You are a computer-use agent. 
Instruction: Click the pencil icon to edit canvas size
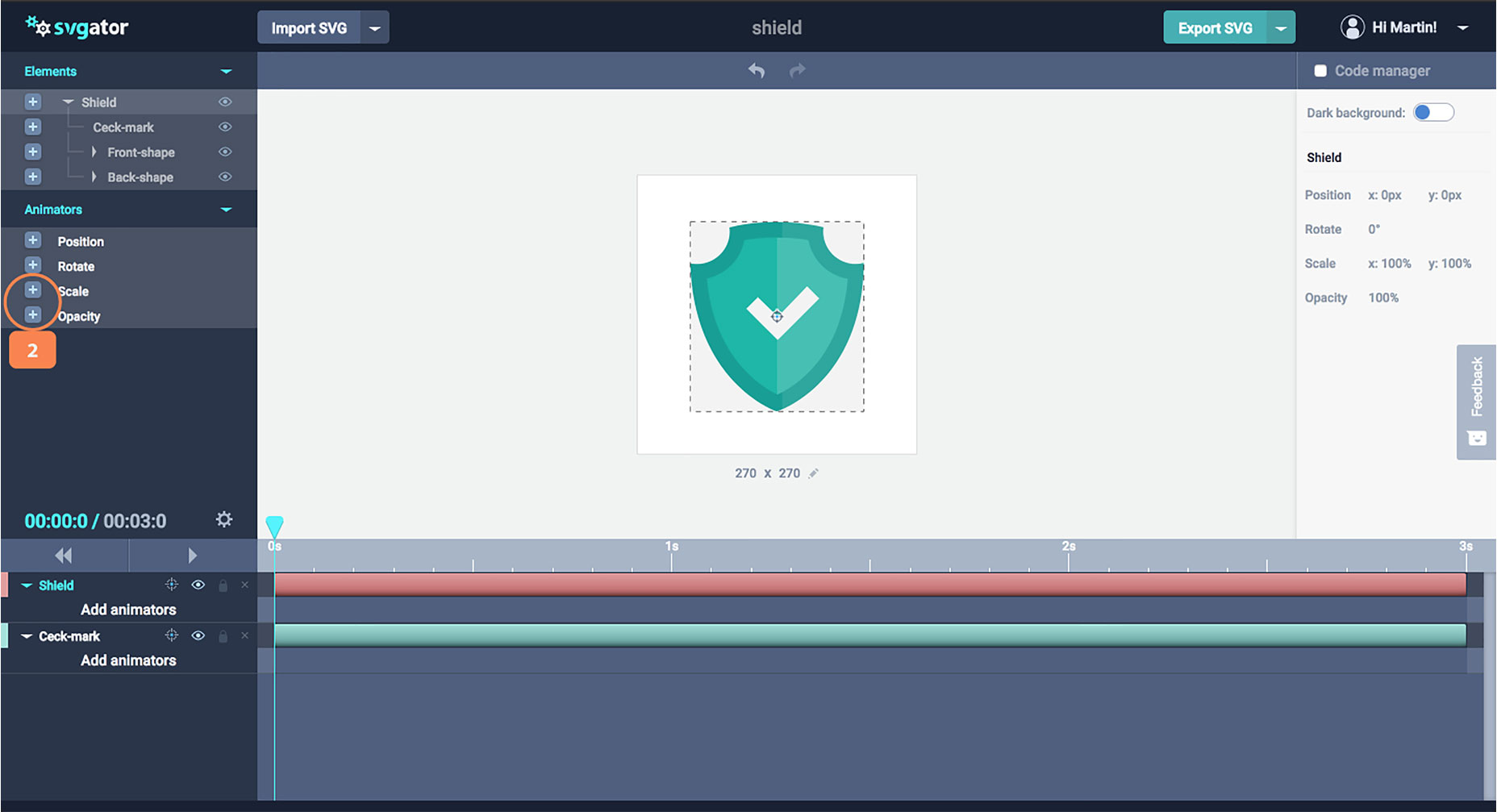(x=814, y=473)
